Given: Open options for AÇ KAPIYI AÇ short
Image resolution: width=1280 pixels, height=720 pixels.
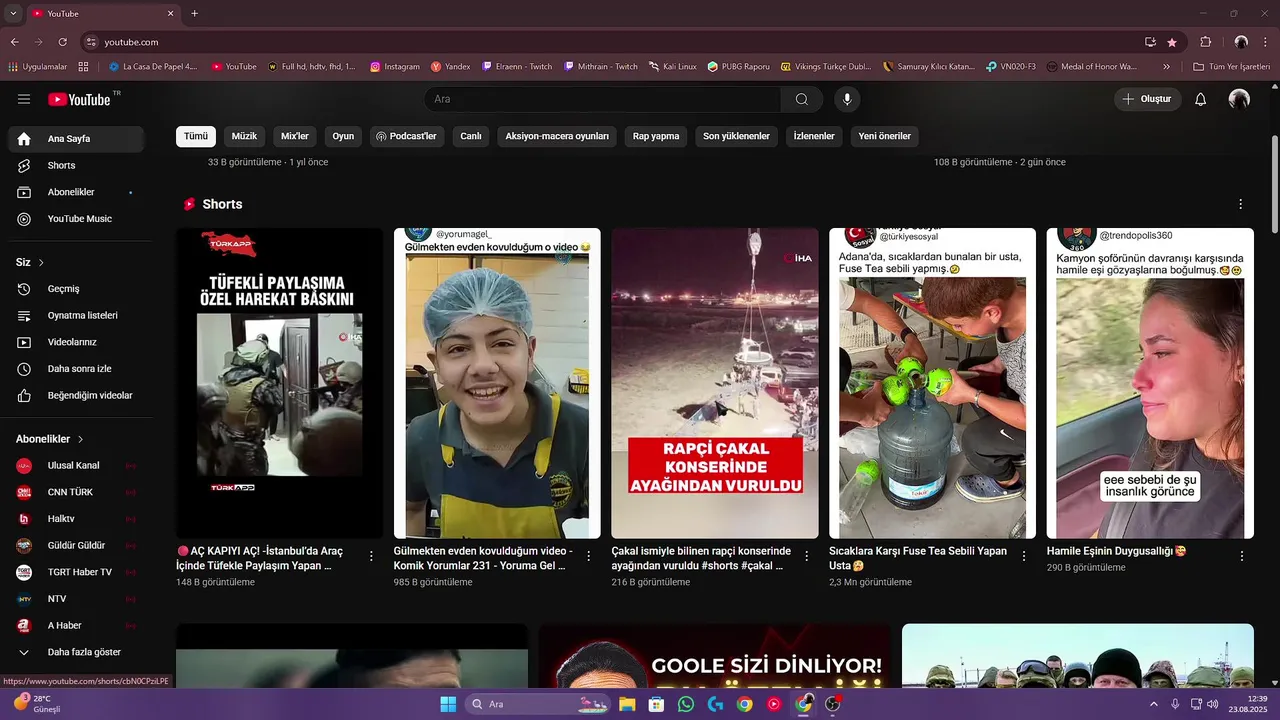Looking at the screenshot, I should 371,556.
